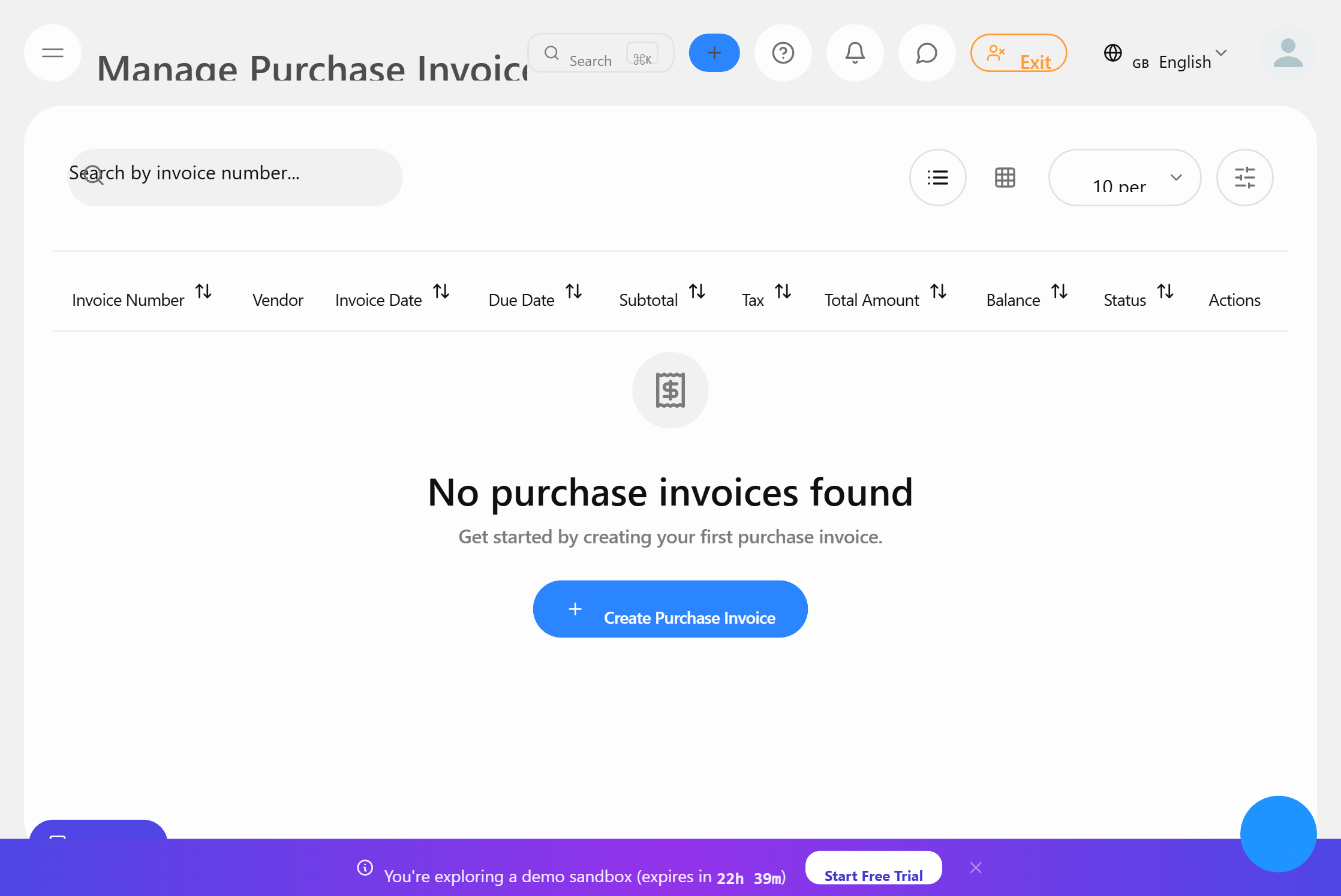Start the free trial from the banner

(873, 876)
